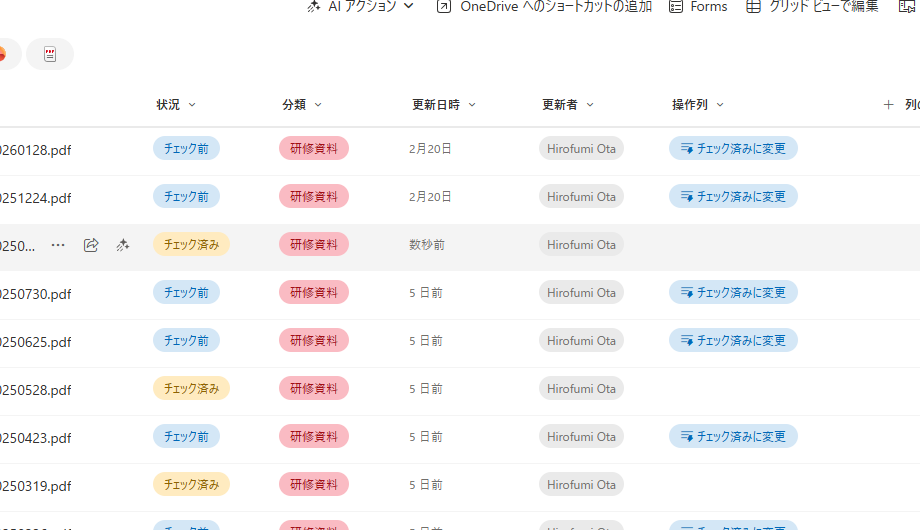
Task: Click the Forms icon in the command bar
Action: 676,6
